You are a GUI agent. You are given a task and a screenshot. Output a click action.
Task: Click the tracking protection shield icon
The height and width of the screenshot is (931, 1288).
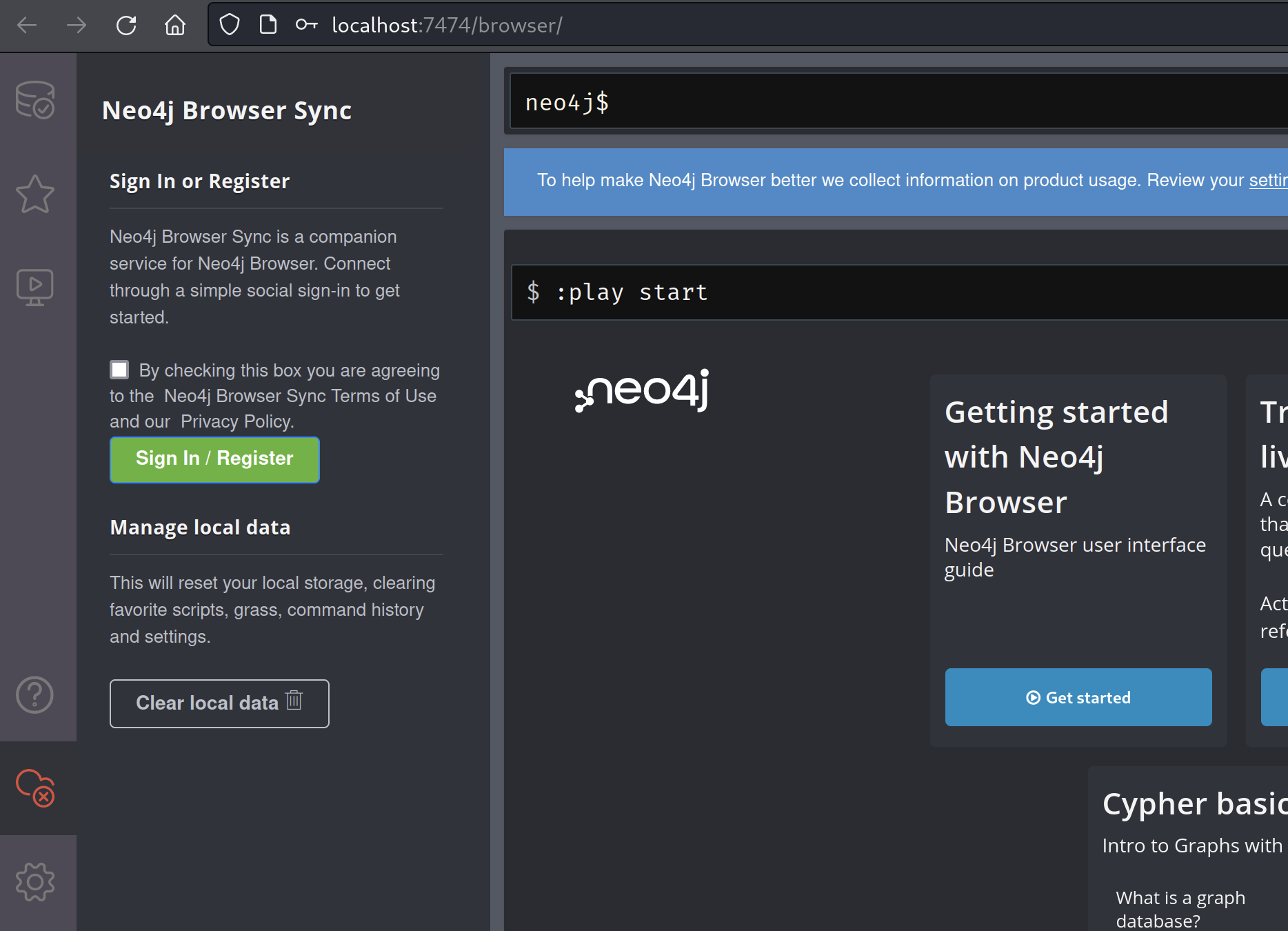click(x=230, y=26)
